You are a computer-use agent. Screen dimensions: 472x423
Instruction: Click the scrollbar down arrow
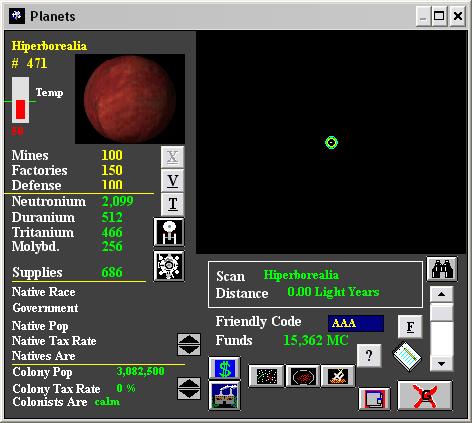tap(441, 363)
